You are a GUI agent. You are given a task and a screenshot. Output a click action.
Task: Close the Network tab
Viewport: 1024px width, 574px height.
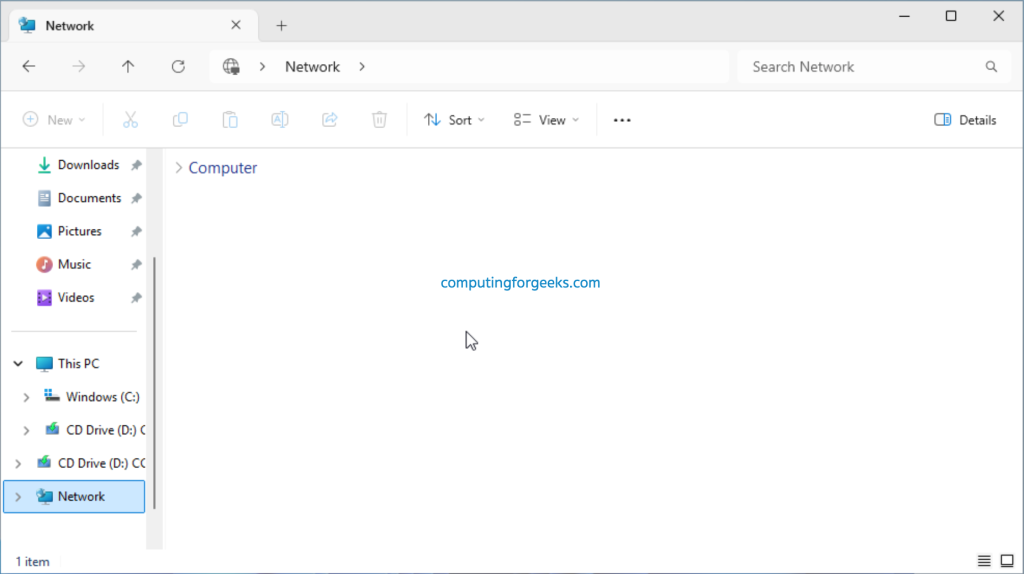pyautogui.click(x=236, y=25)
